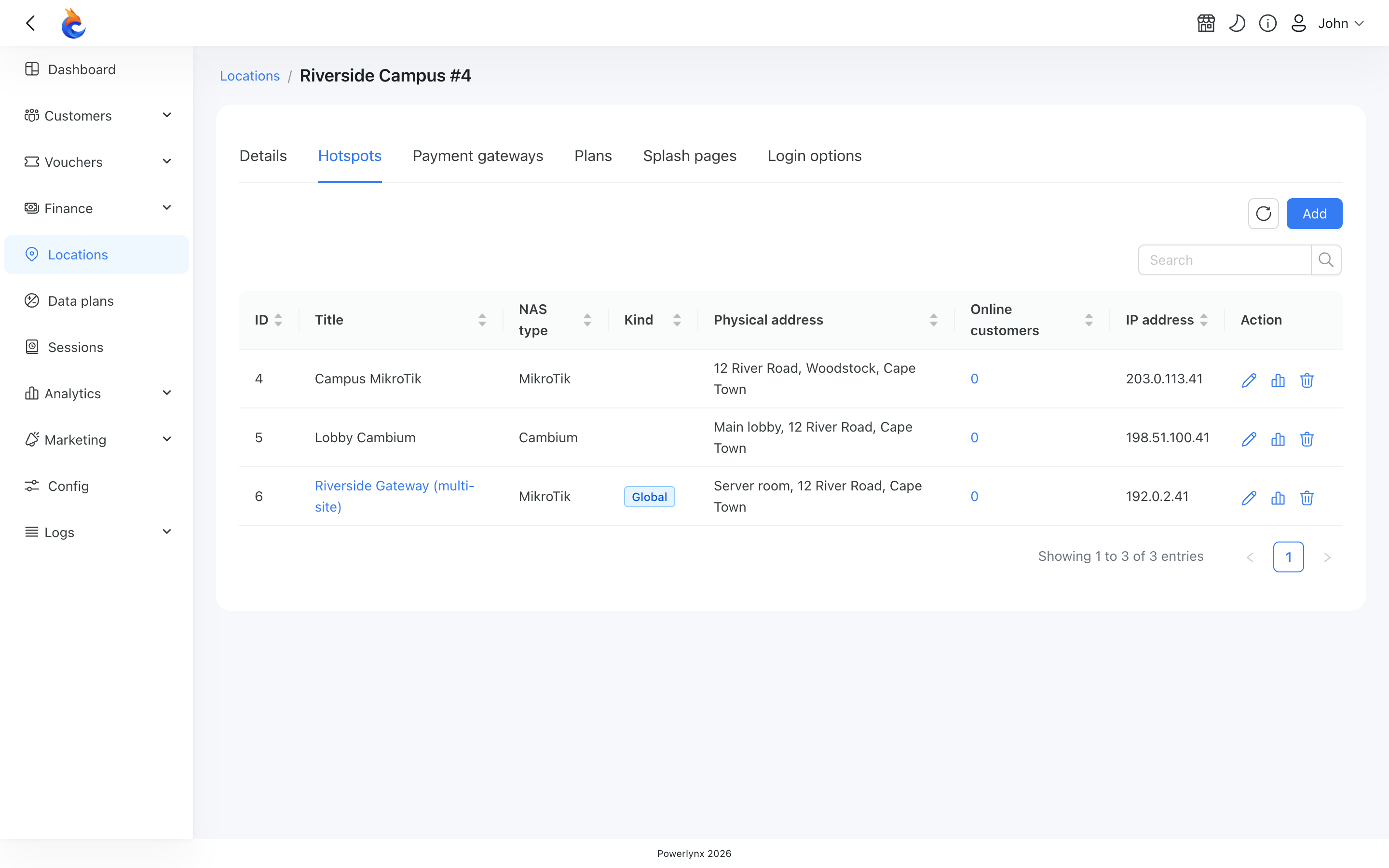The image size is (1389, 868).
Task: Refresh the hotspots table
Action: click(x=1263, y=214)
